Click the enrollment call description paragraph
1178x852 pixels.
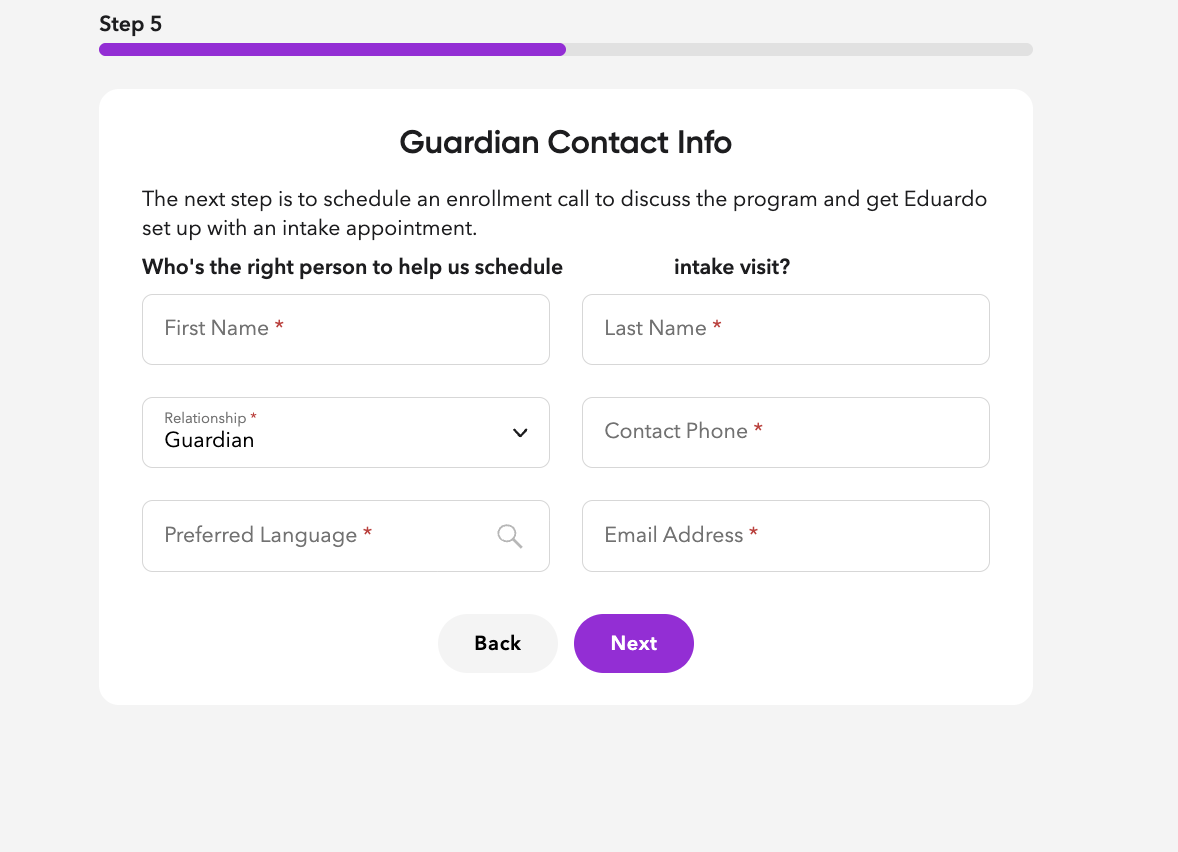coord(564,213)
